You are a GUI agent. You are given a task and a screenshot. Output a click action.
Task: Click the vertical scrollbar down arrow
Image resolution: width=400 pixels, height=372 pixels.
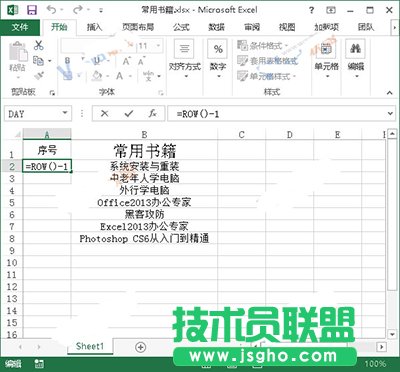pos(392,334)
